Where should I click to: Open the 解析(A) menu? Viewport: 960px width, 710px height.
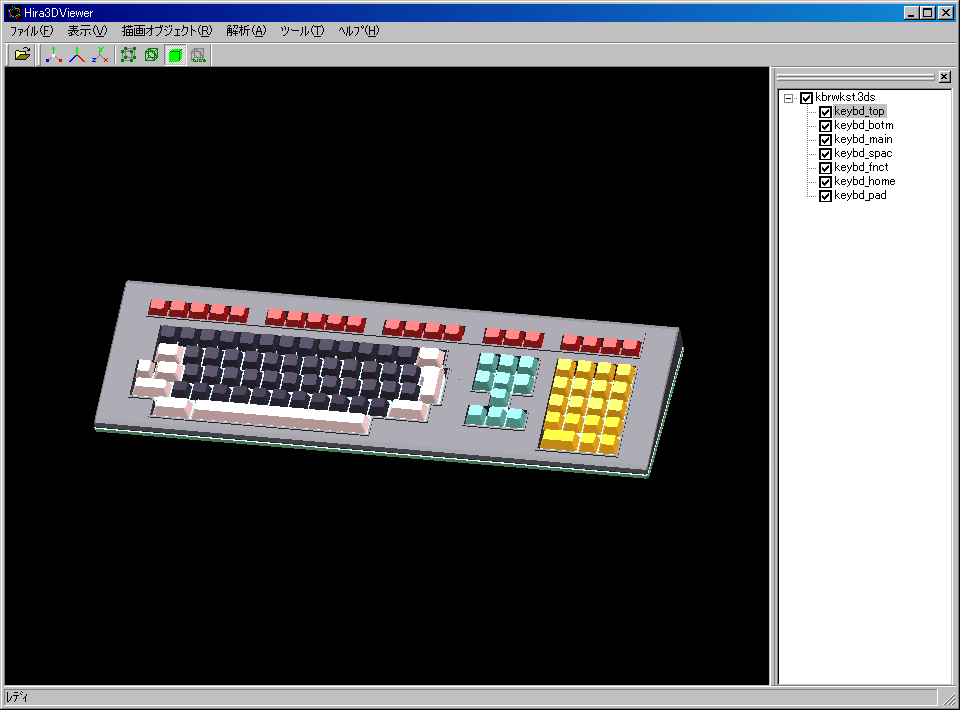(x=246, y=31)
